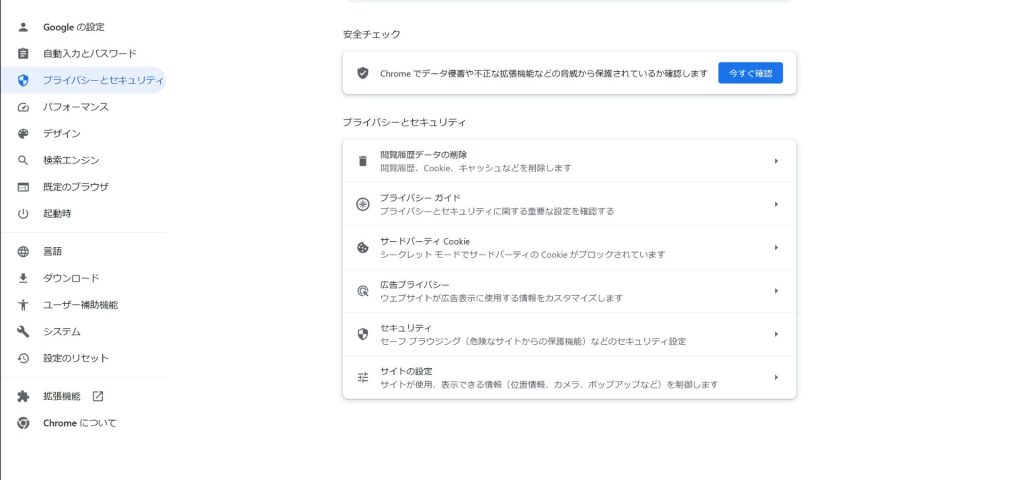This screenshot has width=1024, height=480.
Task: Click description 閲覧履歴、Cookie、キャッシュなどを削除します
Action: tap(475, 168)
